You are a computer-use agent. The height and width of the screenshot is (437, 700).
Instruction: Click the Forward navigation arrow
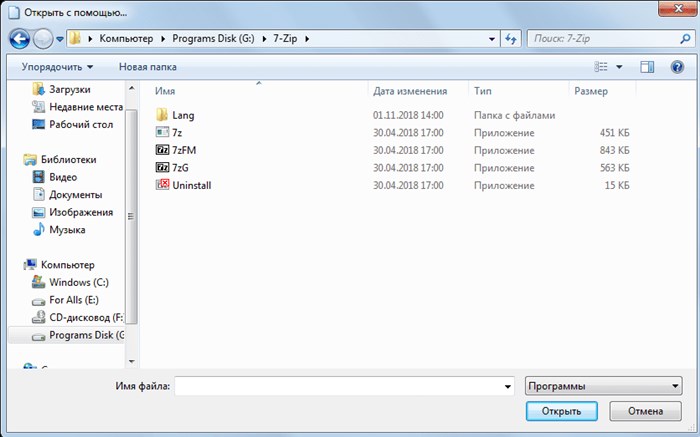pos(43,39)
